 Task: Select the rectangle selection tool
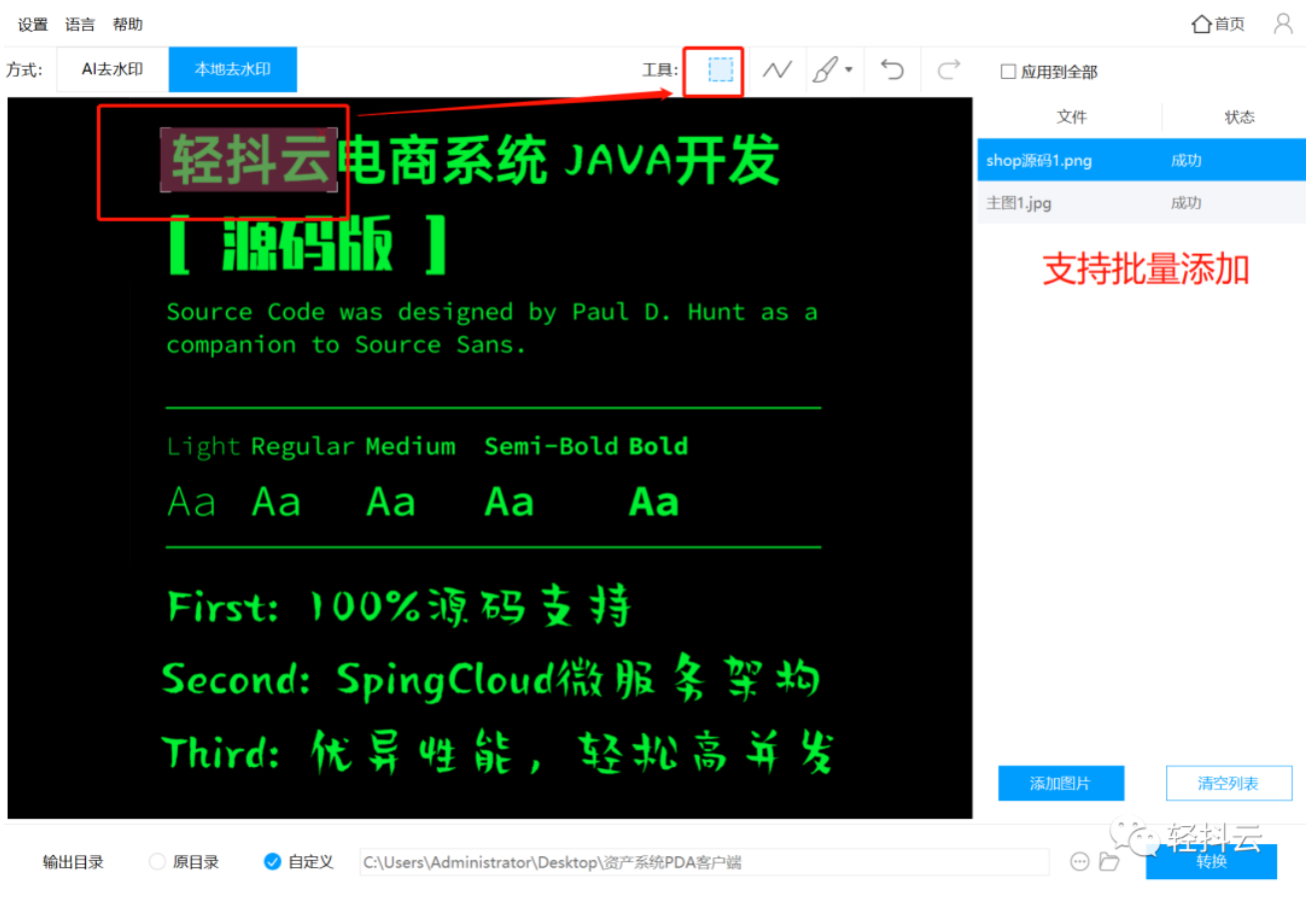click(720, 70)
